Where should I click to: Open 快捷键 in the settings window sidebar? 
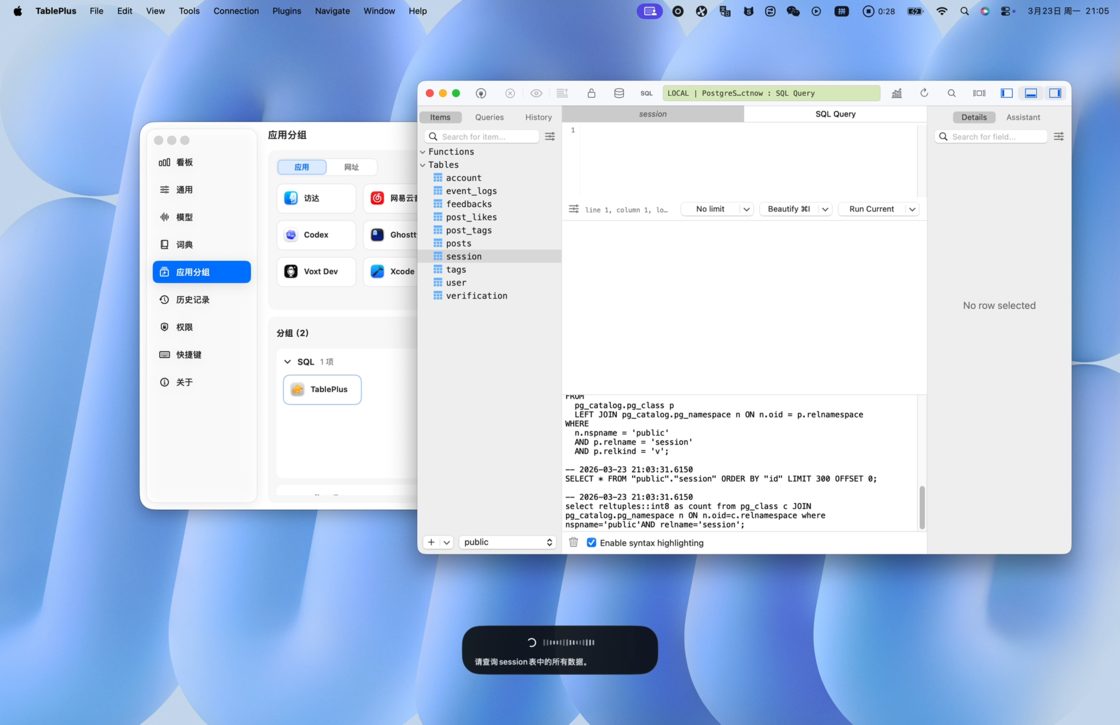coord(201,355)
